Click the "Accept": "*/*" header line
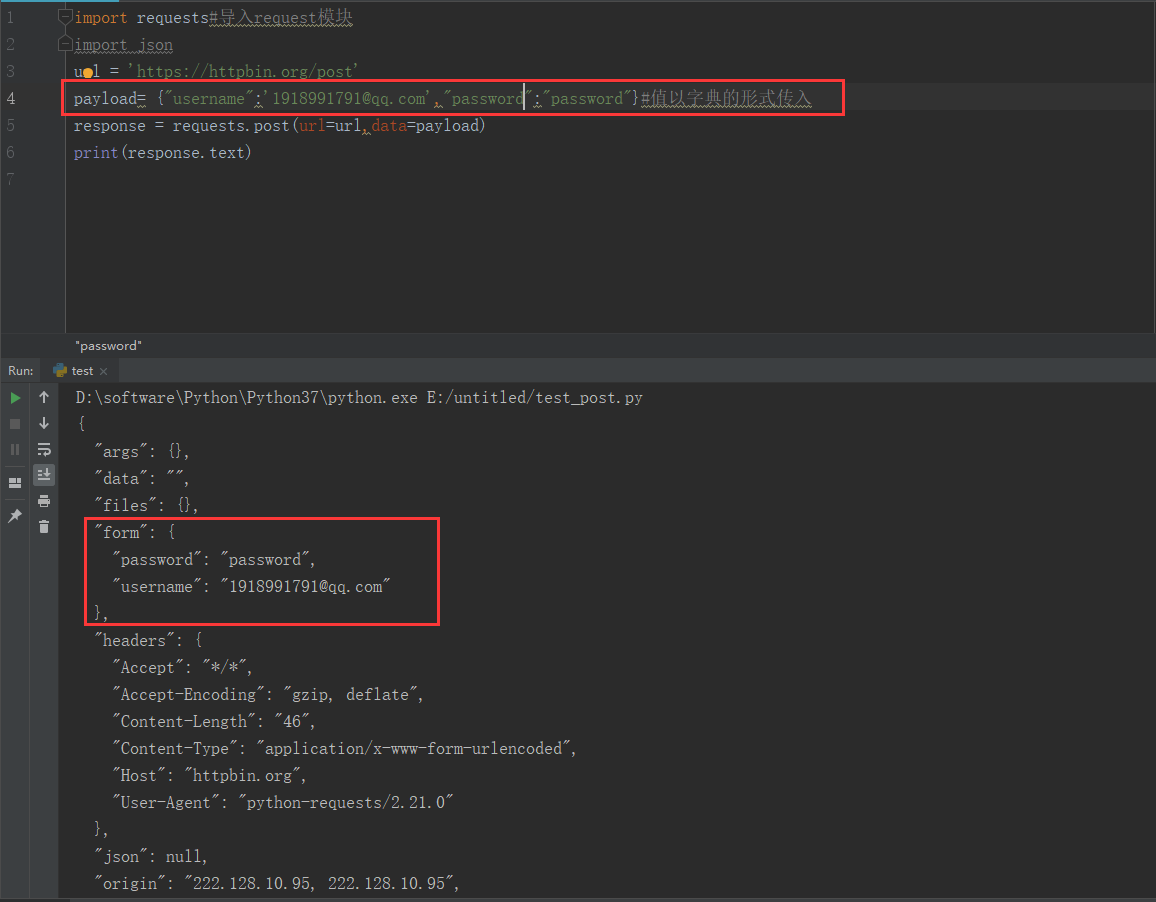This screenshot has height=902, width=1156. pyautogui.click(x=182, y=667)
